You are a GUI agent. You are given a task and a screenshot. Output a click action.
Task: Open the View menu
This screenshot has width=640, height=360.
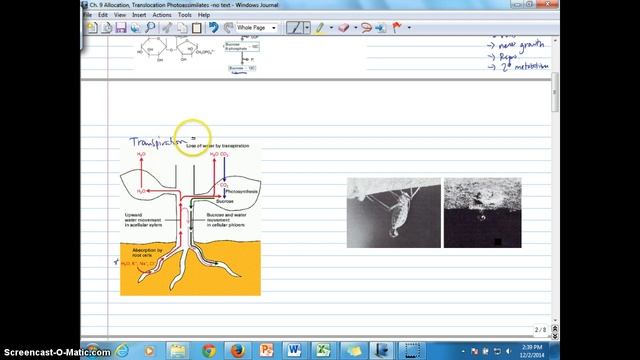click(x=120, y=15)
